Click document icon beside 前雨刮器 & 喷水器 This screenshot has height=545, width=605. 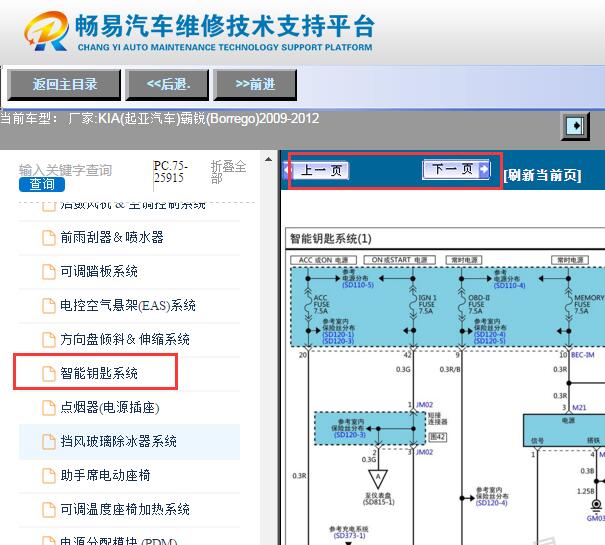(x=49, y=237)
